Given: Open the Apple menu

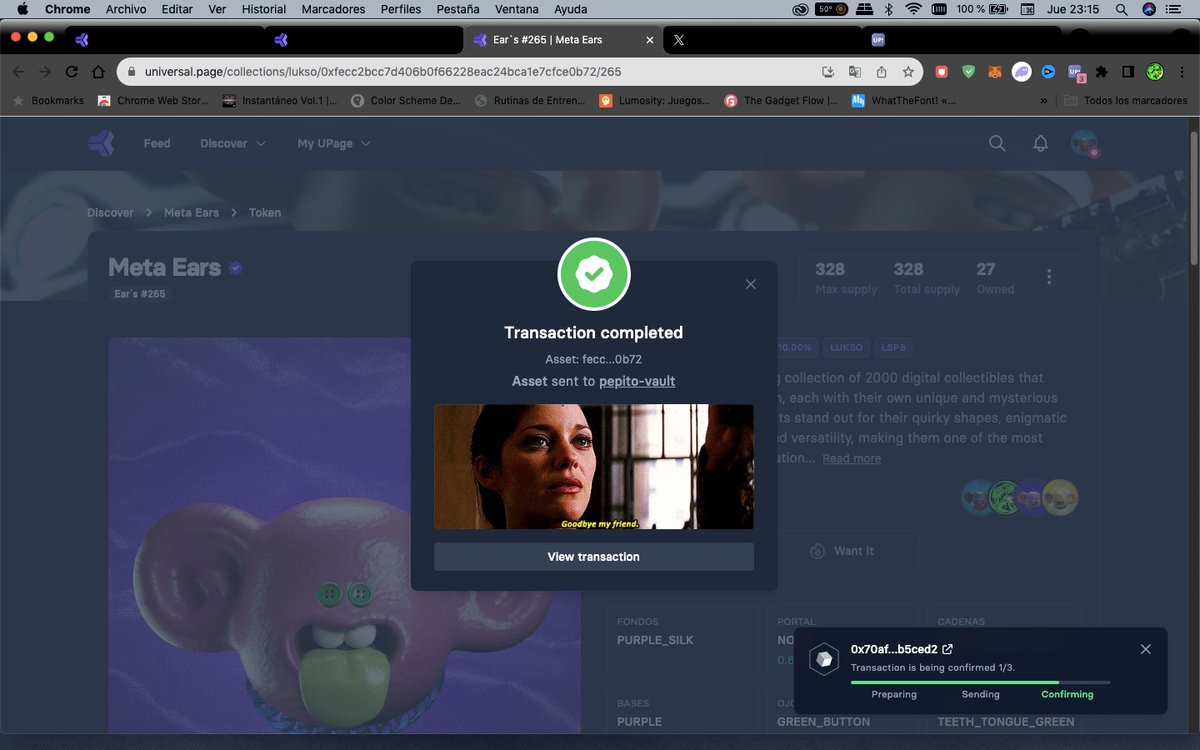Looking at the screenshot, I should (x=22, y=9).
